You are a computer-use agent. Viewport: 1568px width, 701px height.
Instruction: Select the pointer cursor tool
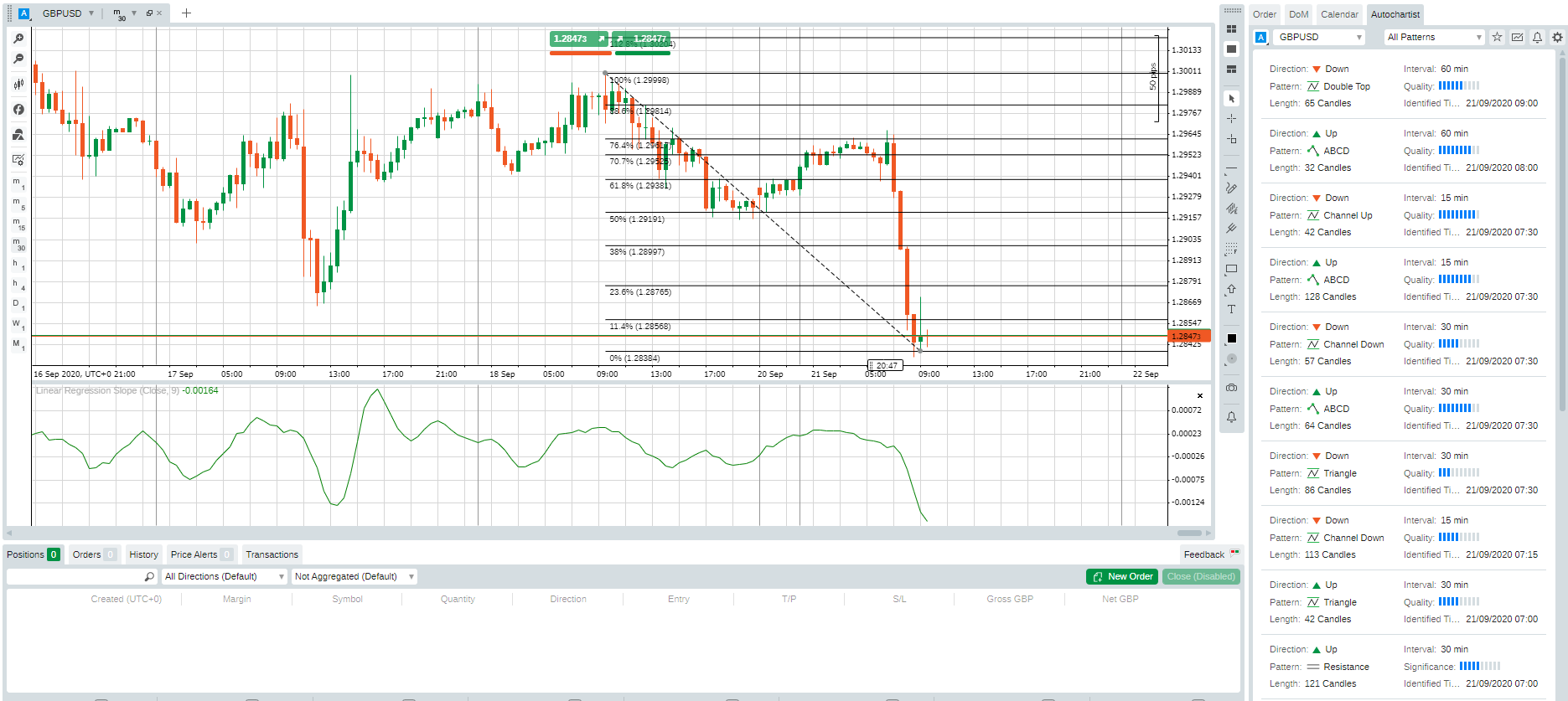coord(1231,99)
